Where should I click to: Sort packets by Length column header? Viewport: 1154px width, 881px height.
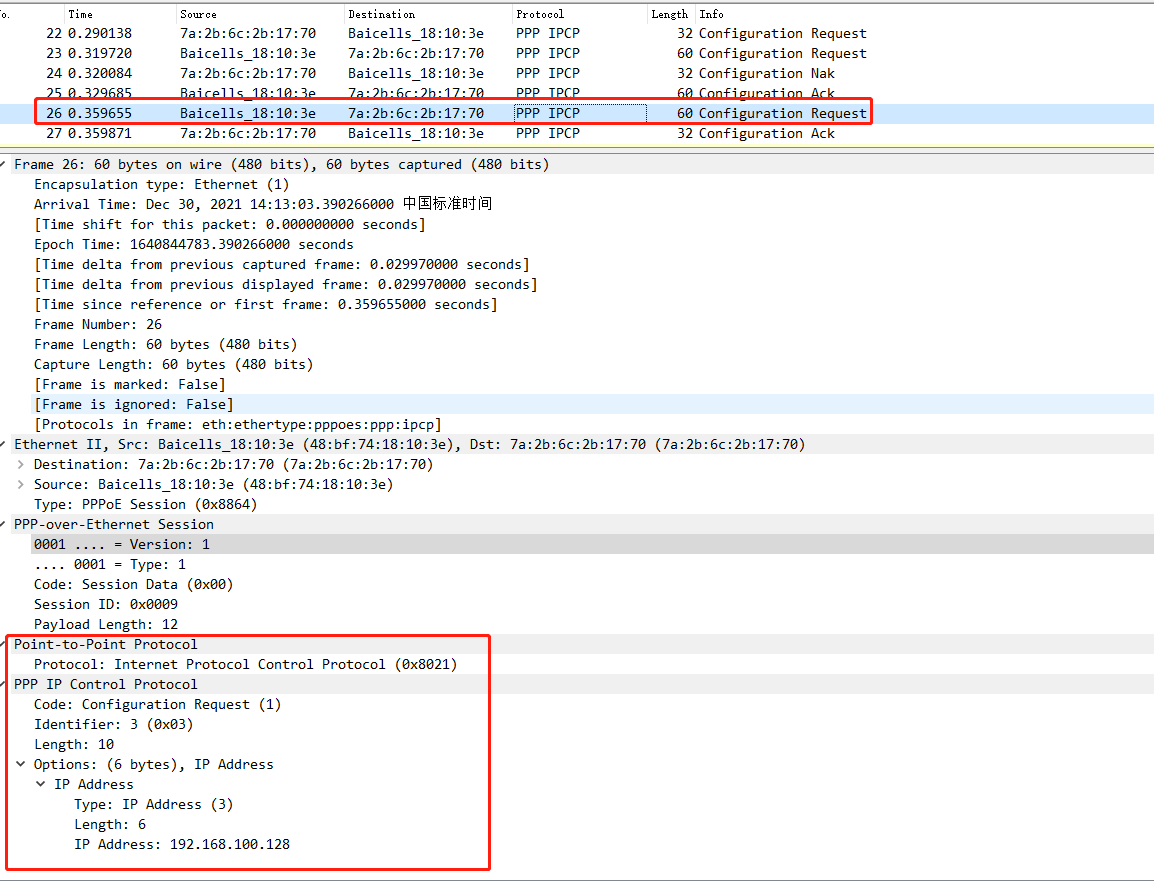point(670,14)
